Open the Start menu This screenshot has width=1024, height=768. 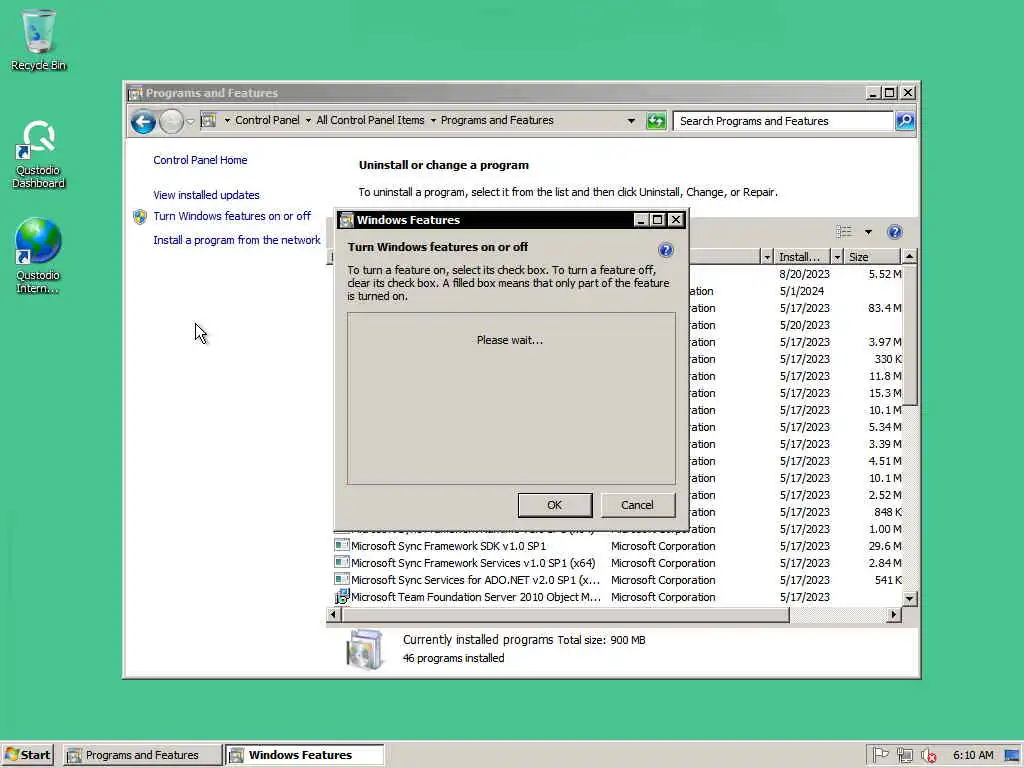[27, 755]
